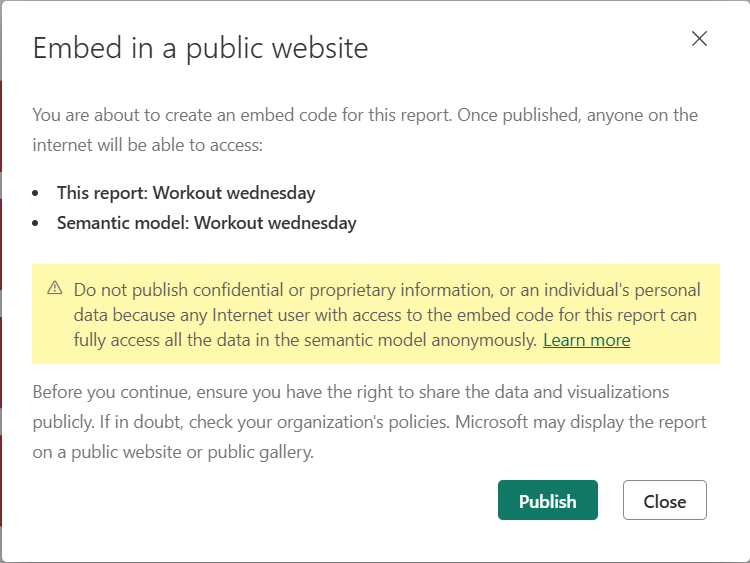750x563 pixels.
Task: Click the dark red strip at left edge
Action: pyautogui.click(x=2, y=300)
